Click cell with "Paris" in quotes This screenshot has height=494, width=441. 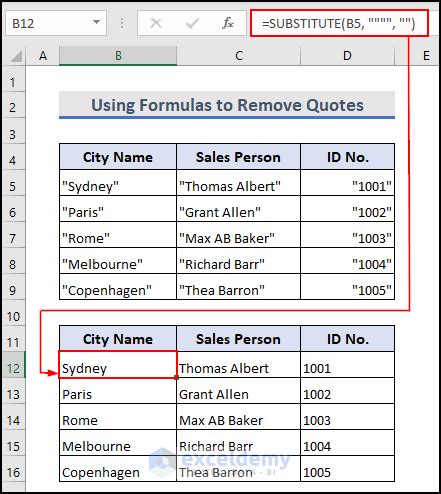click(118, 209)
